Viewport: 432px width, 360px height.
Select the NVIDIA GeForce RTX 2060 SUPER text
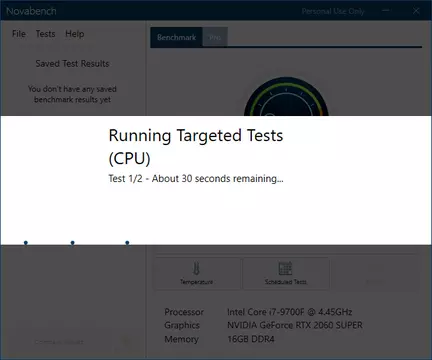[295, 325]
